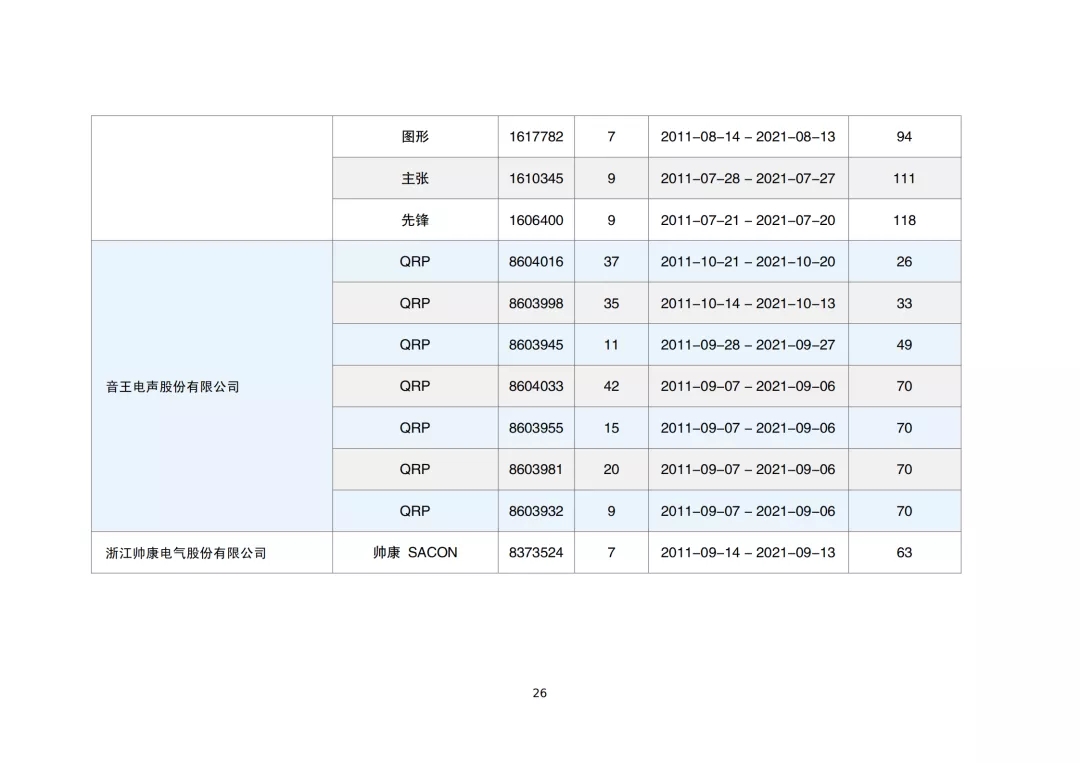Select the 先锋 trademark name cell
Viewport: 1080px width, 763px height.
point(415,220)
